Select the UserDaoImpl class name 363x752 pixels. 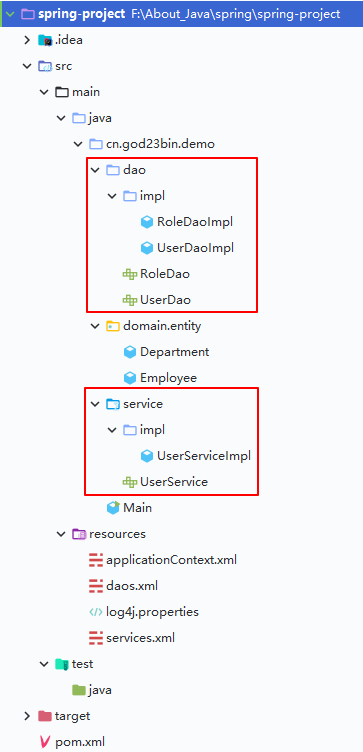pyautogui.click(x=195, y=247)
